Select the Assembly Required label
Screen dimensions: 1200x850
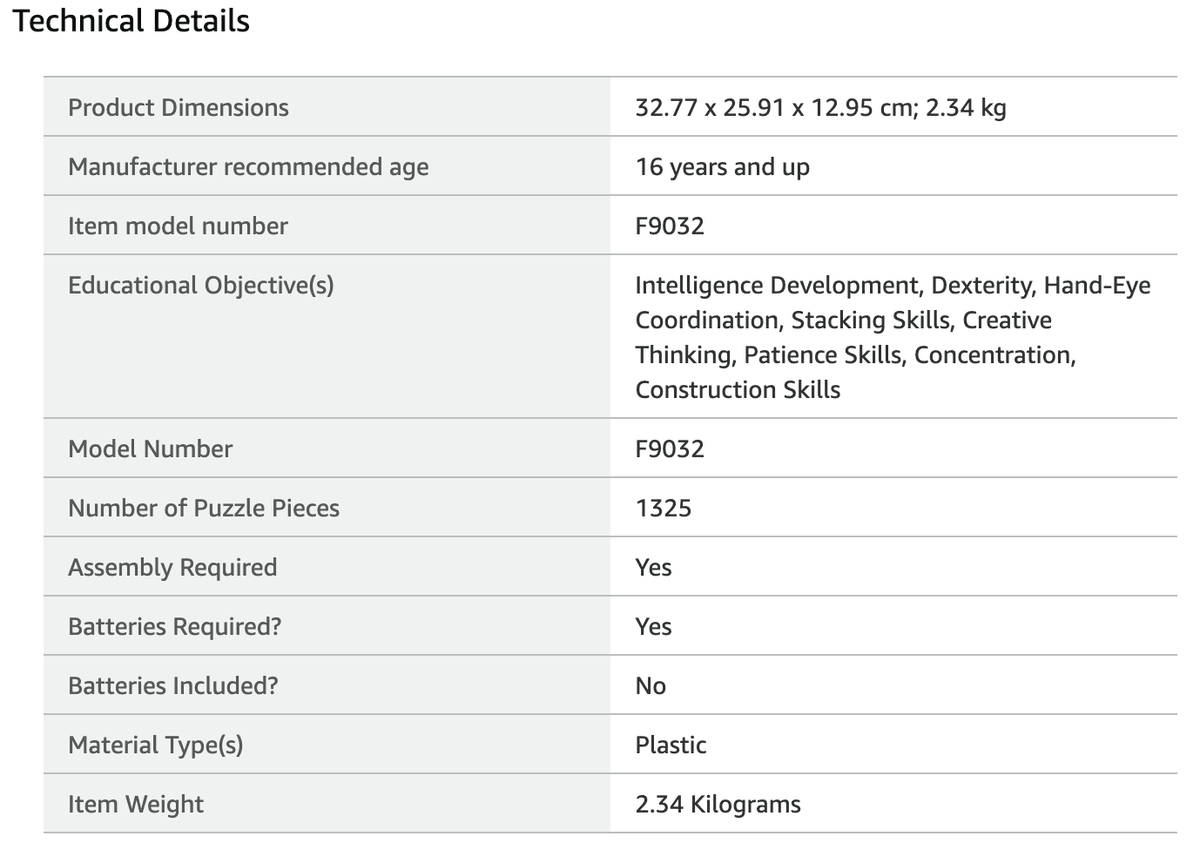pyautogui.click(x=172, y=567)
